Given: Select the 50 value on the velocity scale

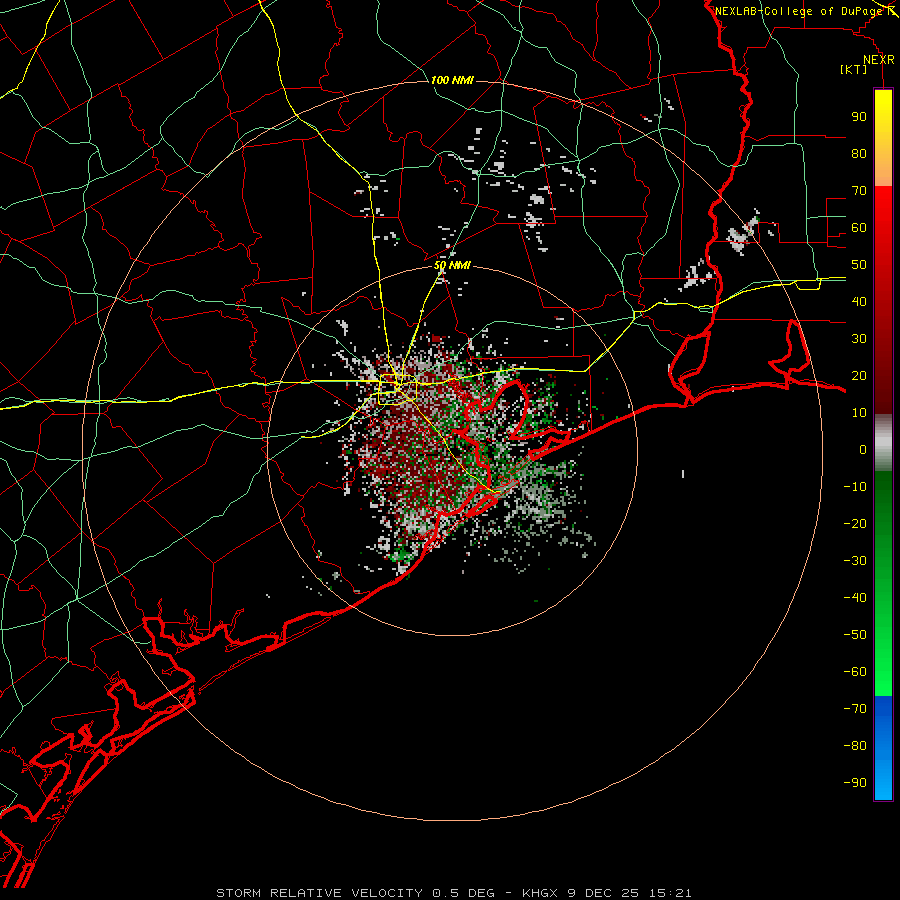Looking at the screenshot, I should (x=859, y=265).
